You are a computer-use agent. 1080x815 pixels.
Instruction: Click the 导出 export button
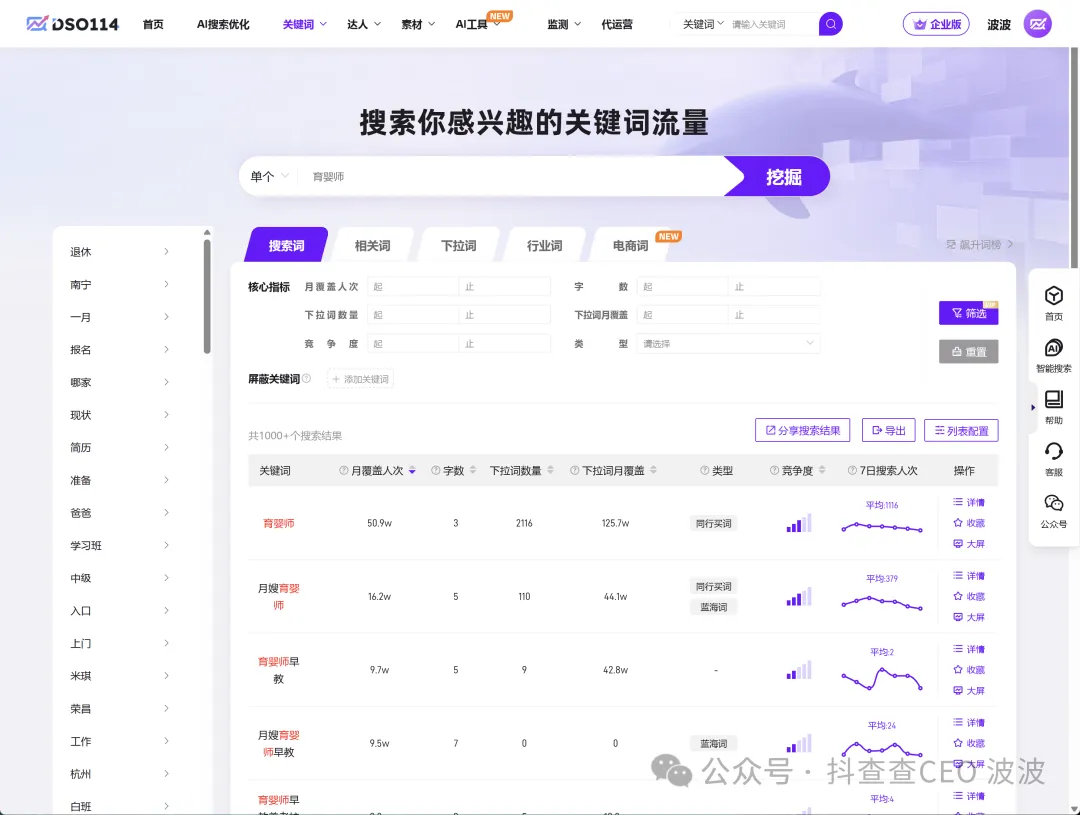click(x=888, y=430)
